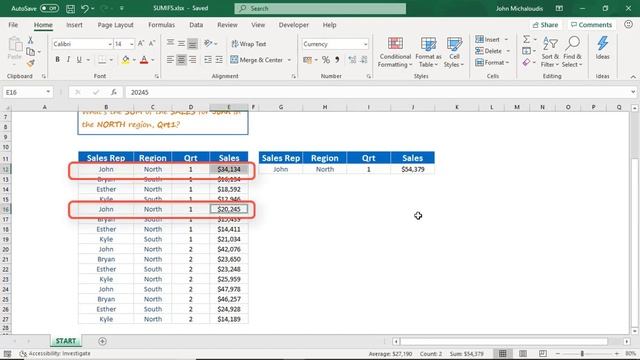Click the Search box in title bar

pyautogui.click(x=320, y=8)
